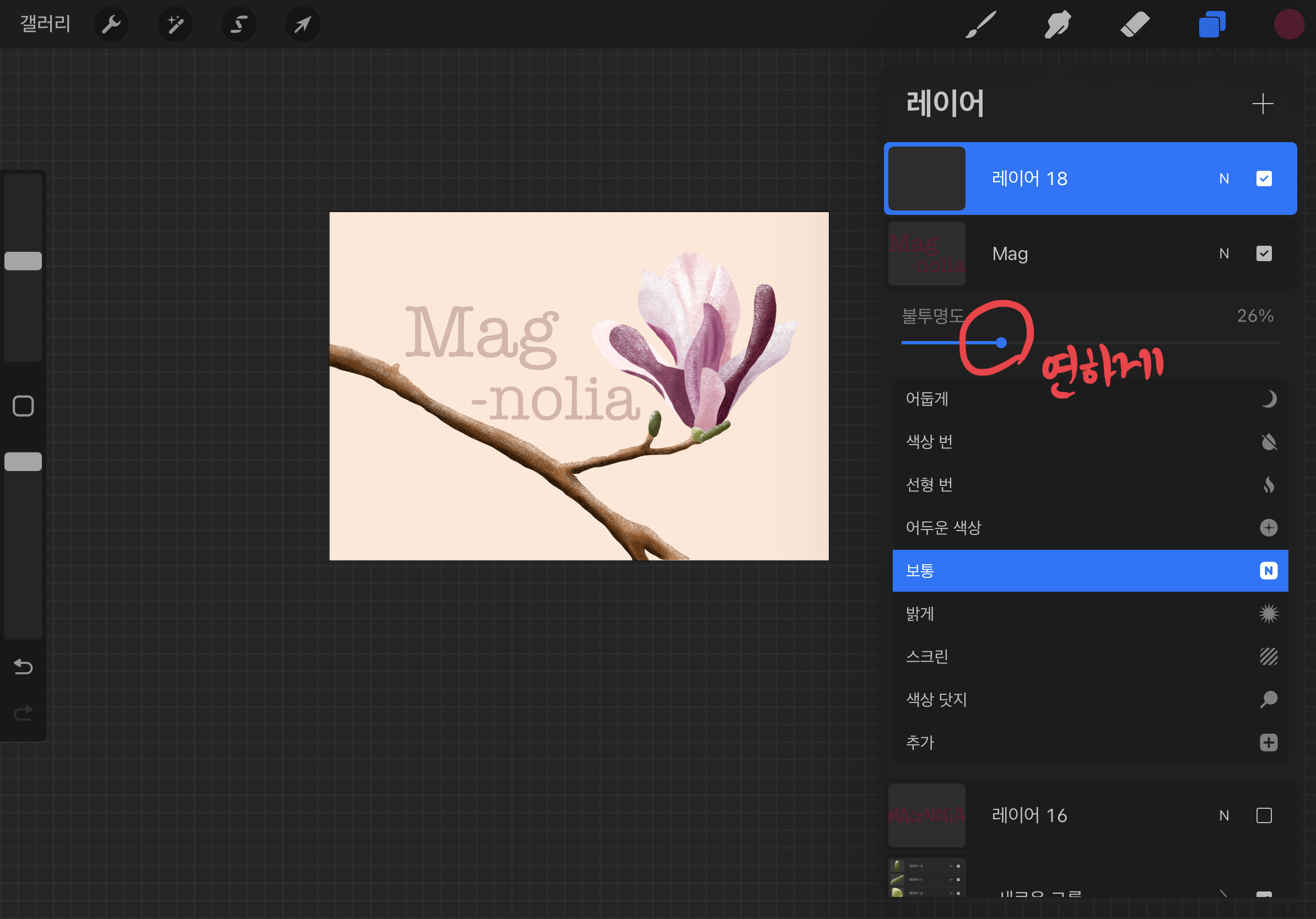1316x919 pixels.
Task: Close the Layers panel via Layers icon
Action: (1212, 25)
